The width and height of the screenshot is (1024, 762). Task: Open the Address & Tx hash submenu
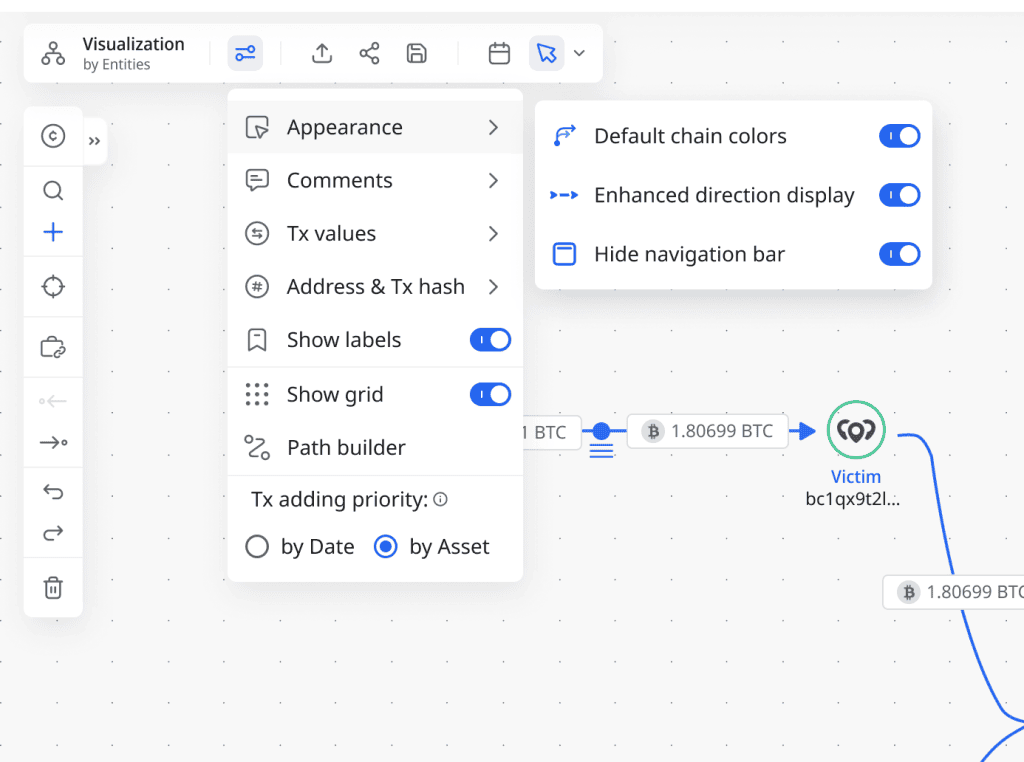[x=375, y=287]
